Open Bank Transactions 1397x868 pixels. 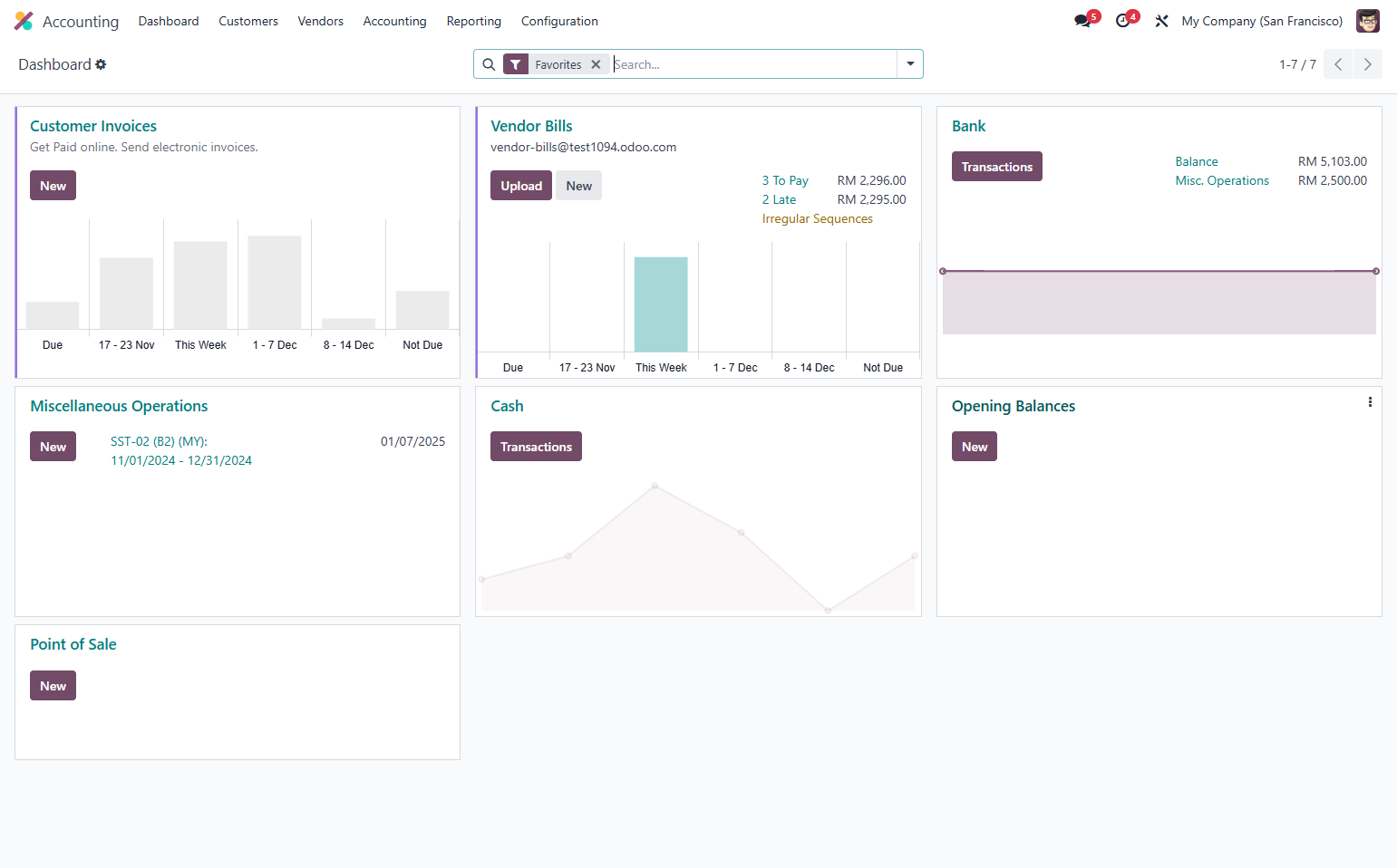click(996, 167)
